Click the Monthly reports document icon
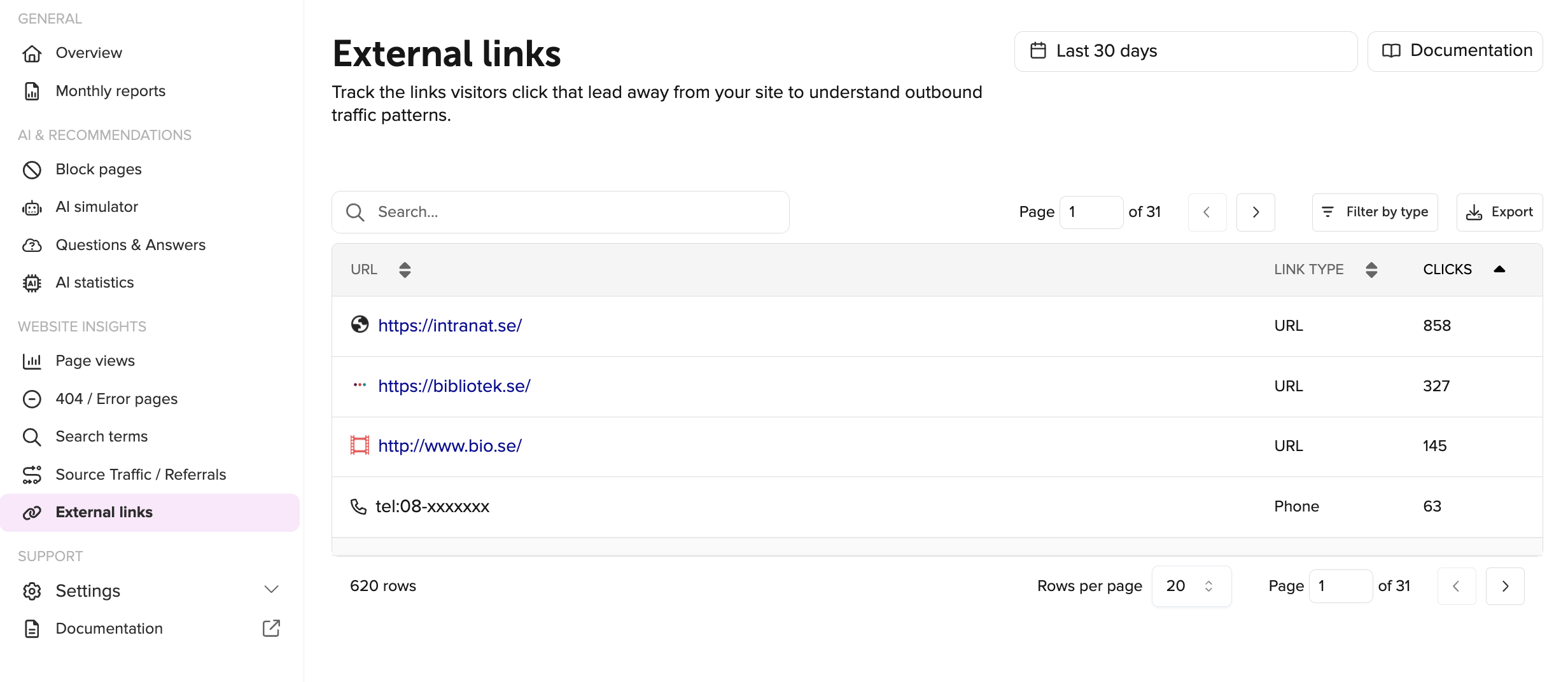This screenshot has height=682, width=1568. point(32,92)
